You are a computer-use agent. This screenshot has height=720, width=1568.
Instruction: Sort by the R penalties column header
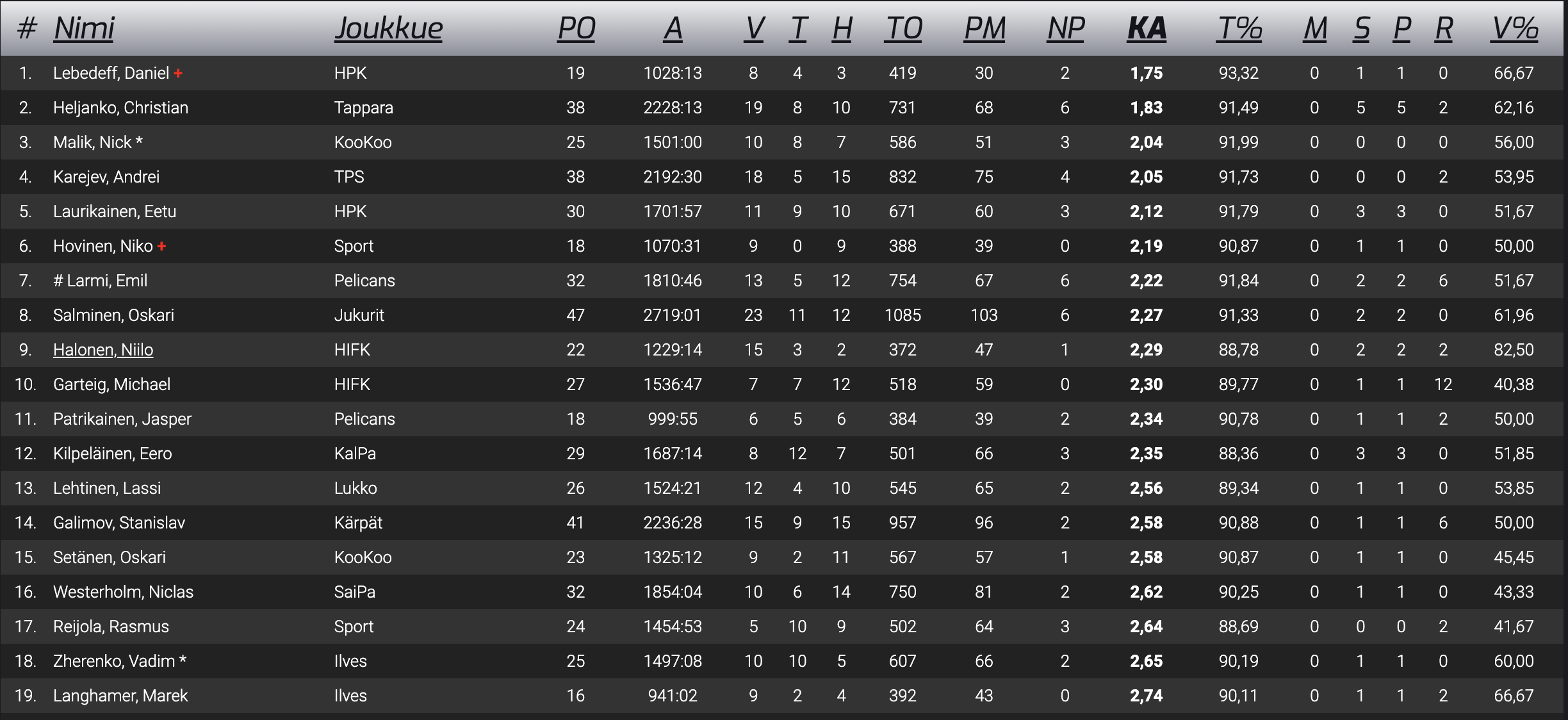[x=1443, y=28]
